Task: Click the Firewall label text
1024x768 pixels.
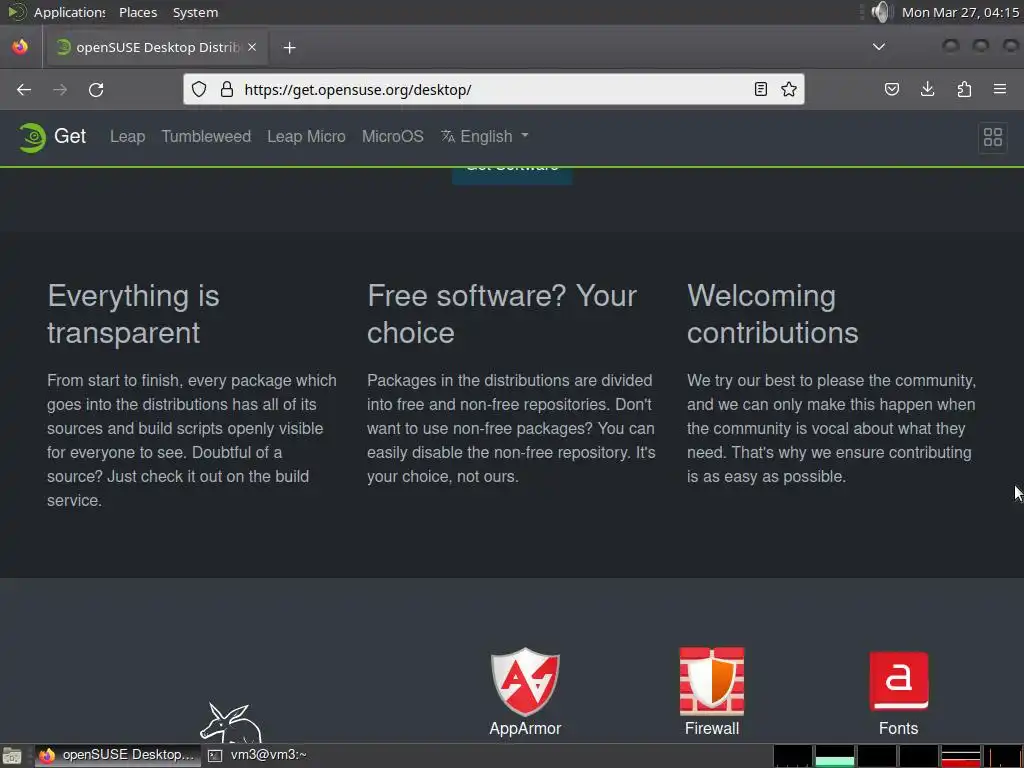Action: tap(712, 728)
